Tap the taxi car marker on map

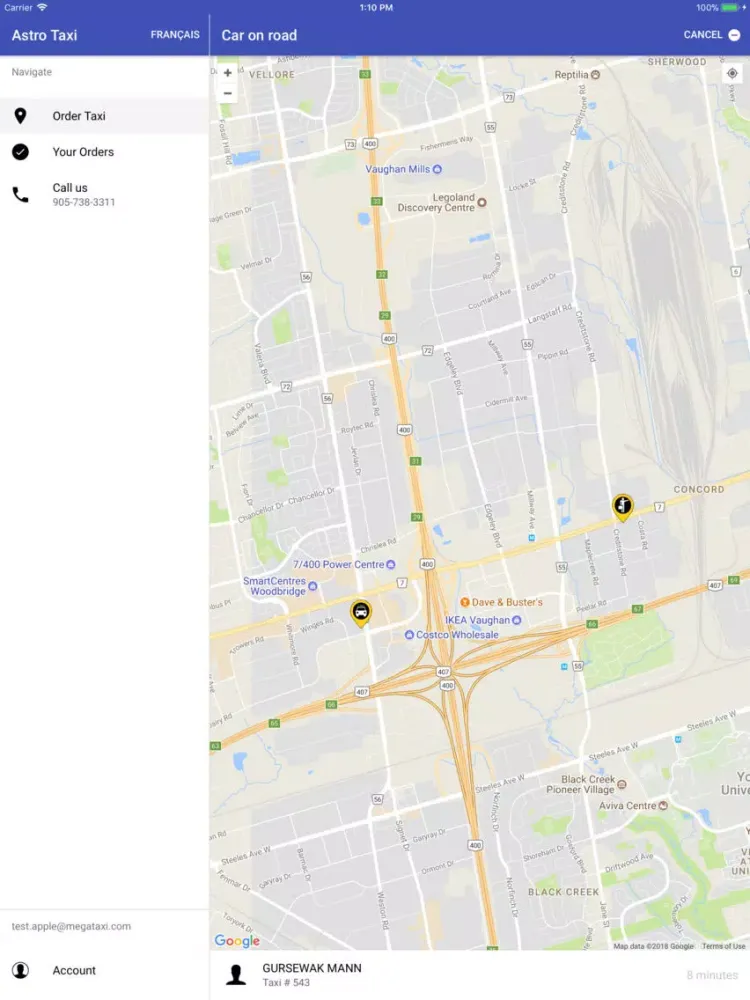click(361, 614)
